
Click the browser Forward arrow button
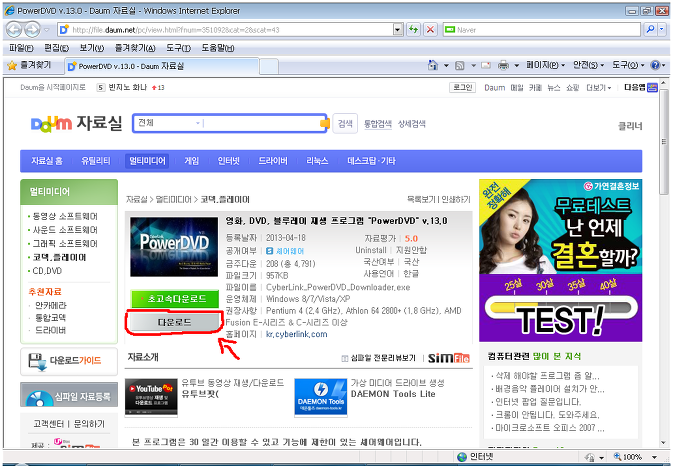click(32, 30)
